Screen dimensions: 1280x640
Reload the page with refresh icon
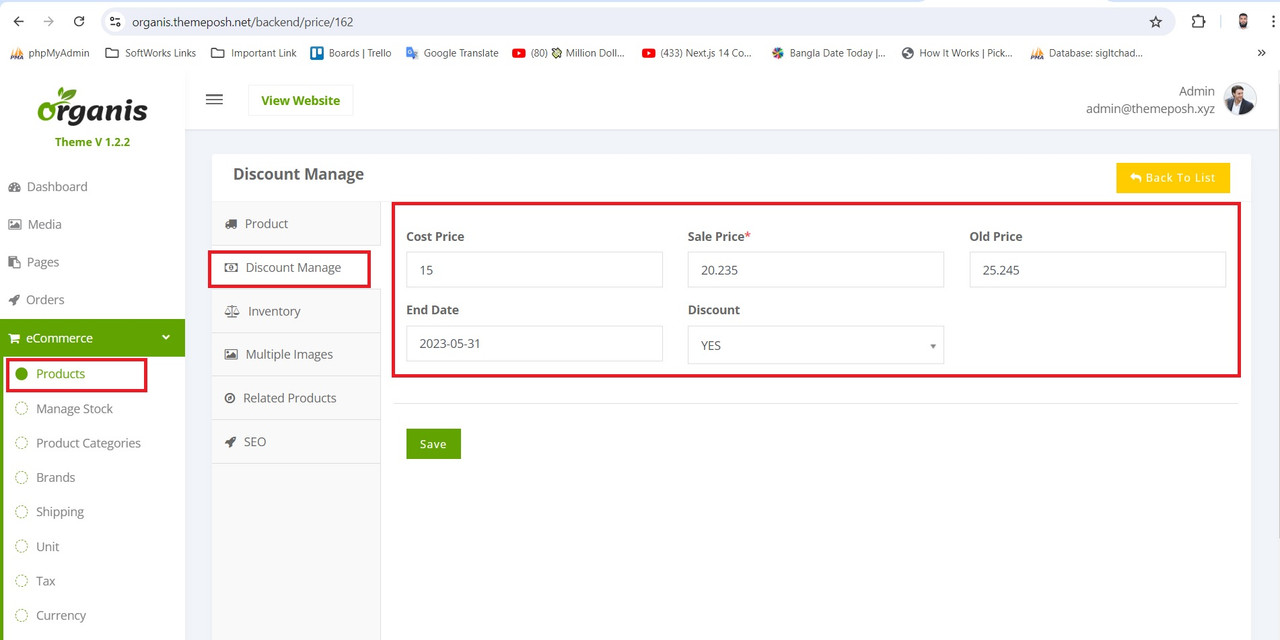79,21
